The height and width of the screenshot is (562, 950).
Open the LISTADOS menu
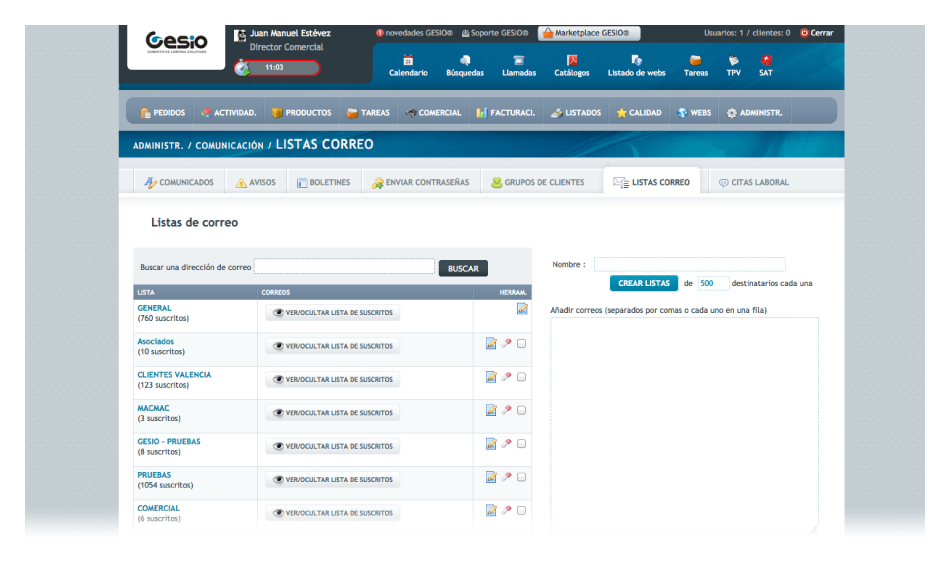coord(576,113)
